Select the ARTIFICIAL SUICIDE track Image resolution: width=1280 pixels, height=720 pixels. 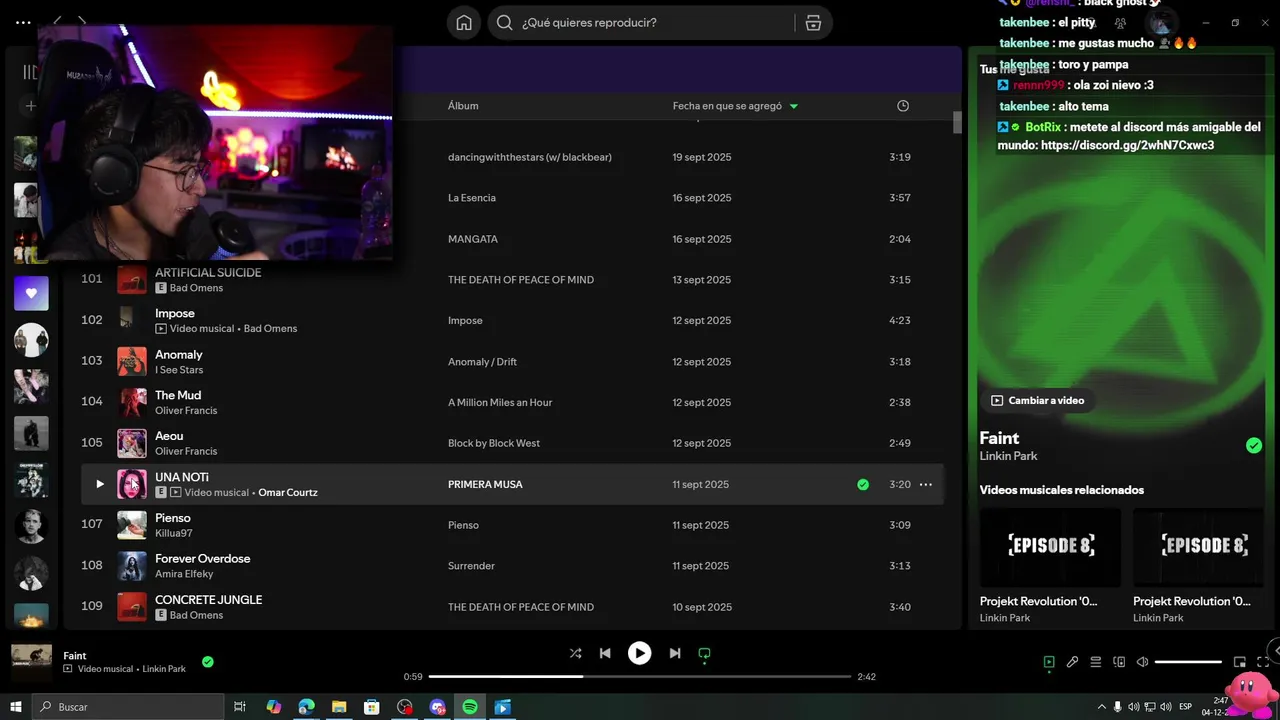pos(208,272)
